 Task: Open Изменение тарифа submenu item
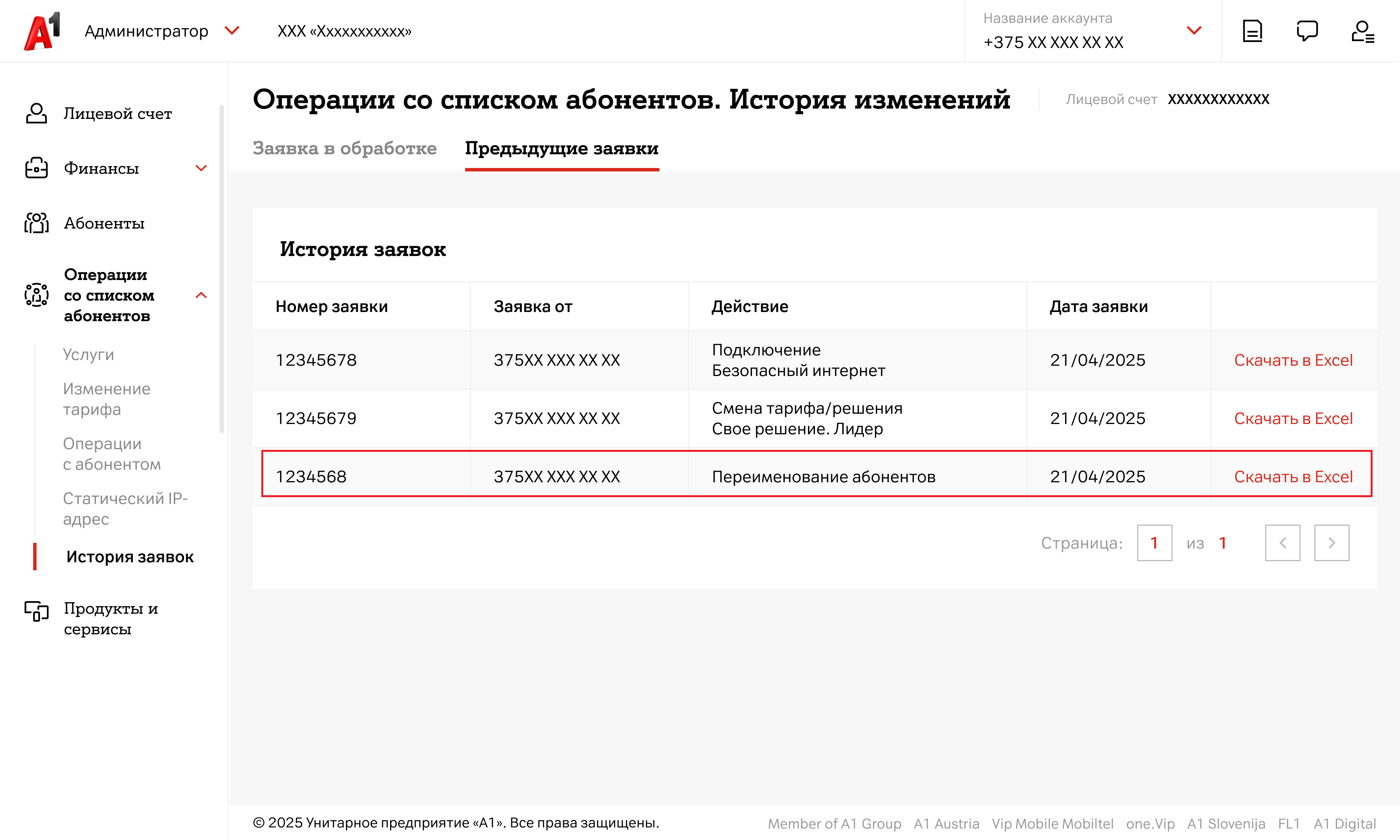106,398
